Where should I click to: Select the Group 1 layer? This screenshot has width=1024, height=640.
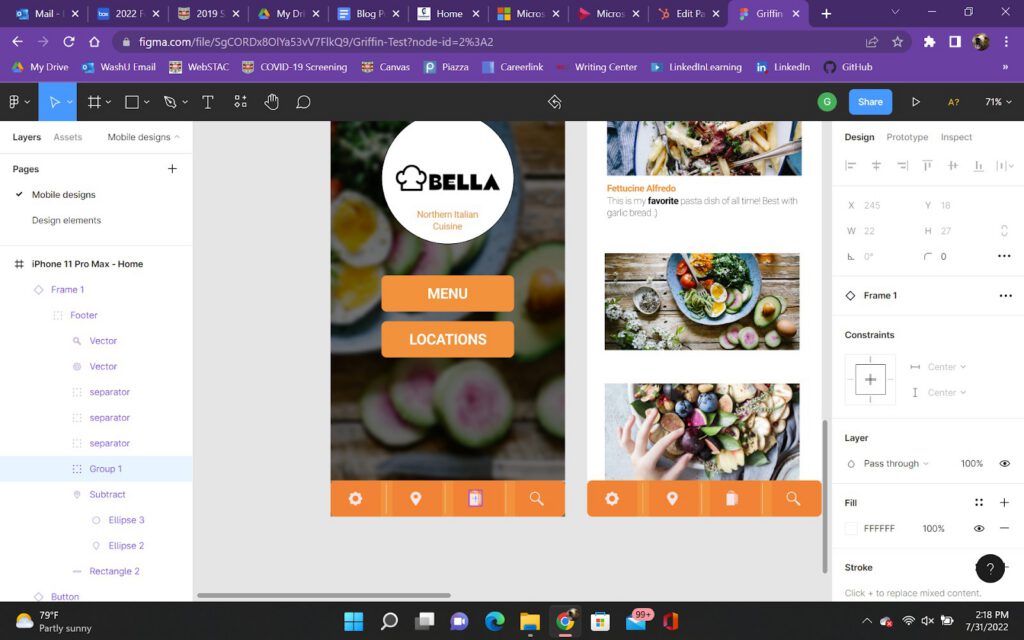coord(105,469)
